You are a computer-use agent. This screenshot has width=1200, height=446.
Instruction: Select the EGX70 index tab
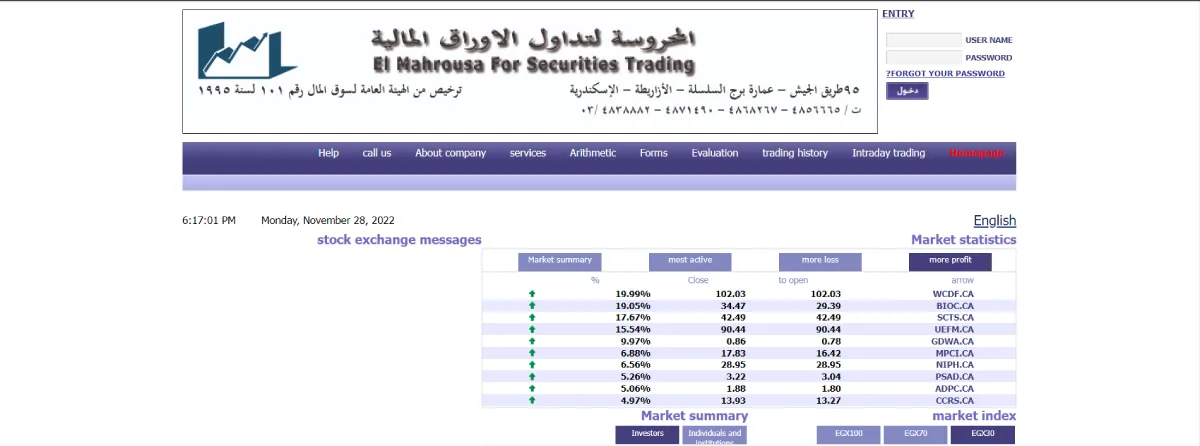tap(916, 435)
